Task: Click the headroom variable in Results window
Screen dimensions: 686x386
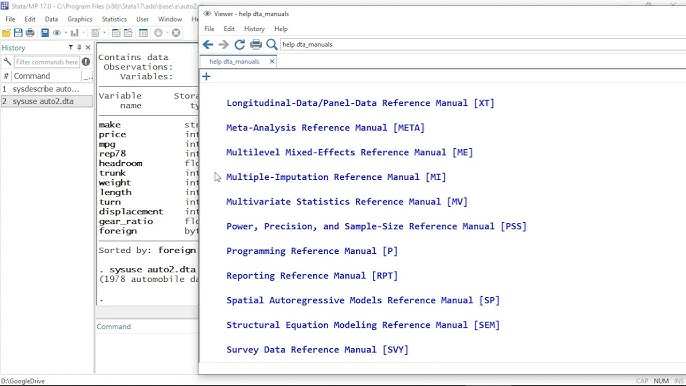Action: coord(120,163)
